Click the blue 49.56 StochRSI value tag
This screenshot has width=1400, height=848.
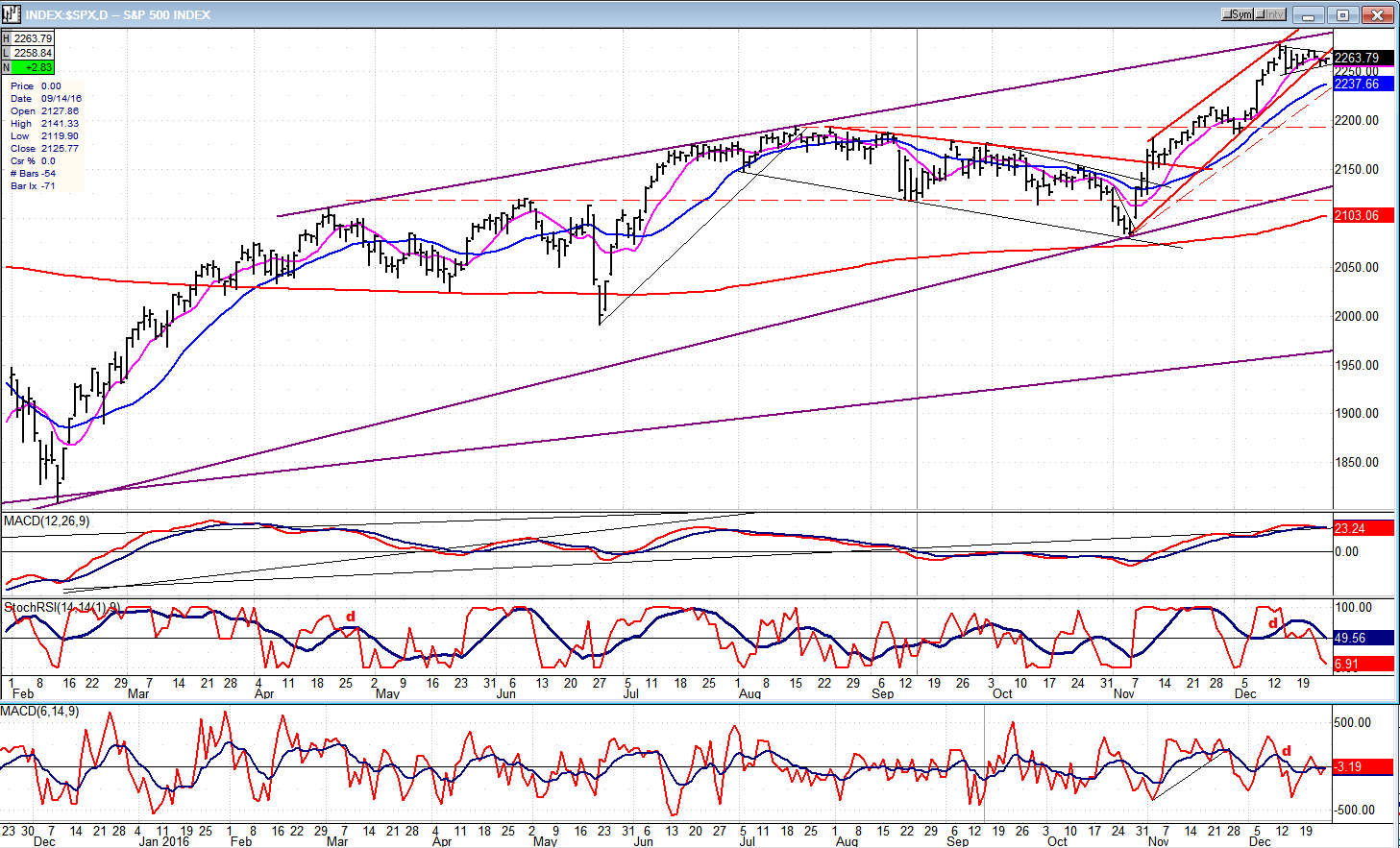1363,638
